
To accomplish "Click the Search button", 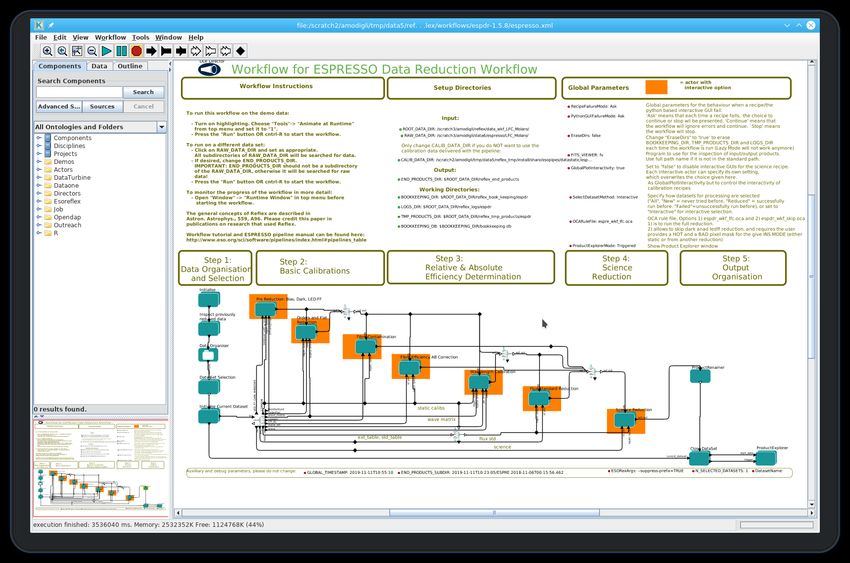I will (x=143, y=92).
